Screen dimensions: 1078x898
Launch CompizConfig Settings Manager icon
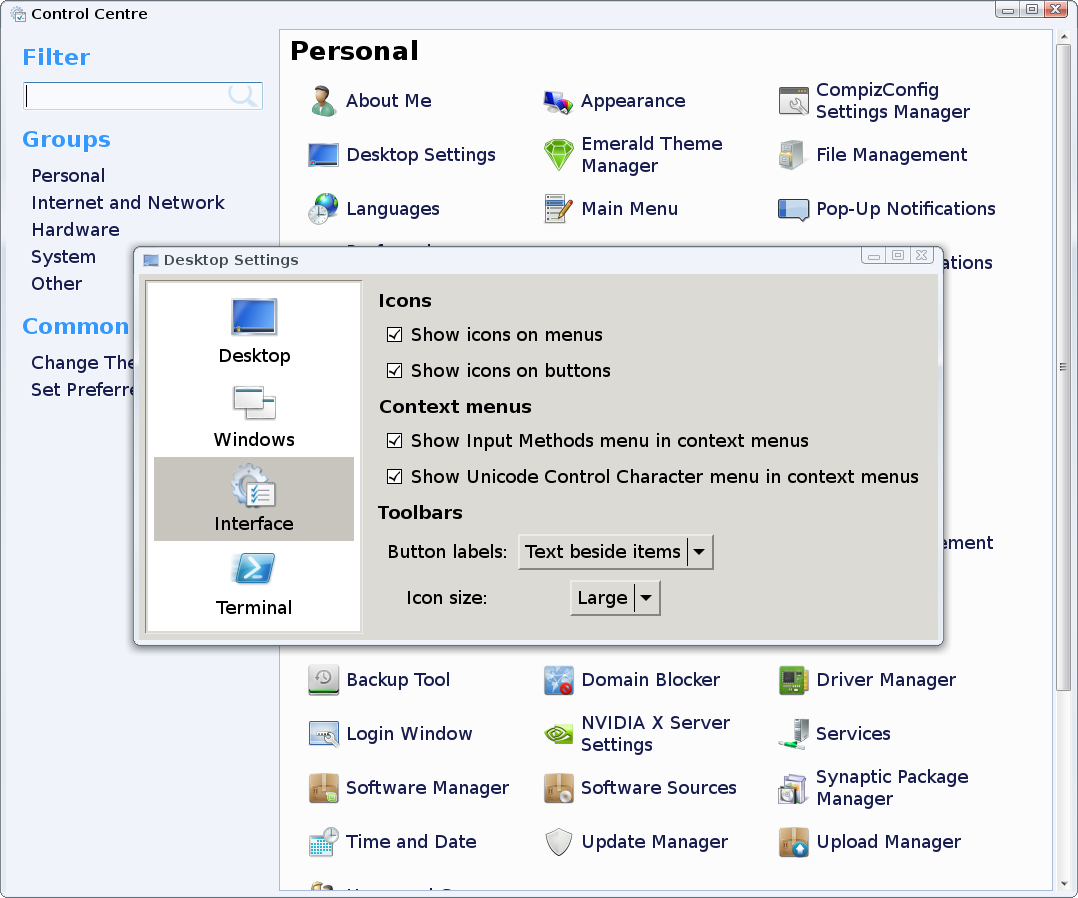coord(793,101)
